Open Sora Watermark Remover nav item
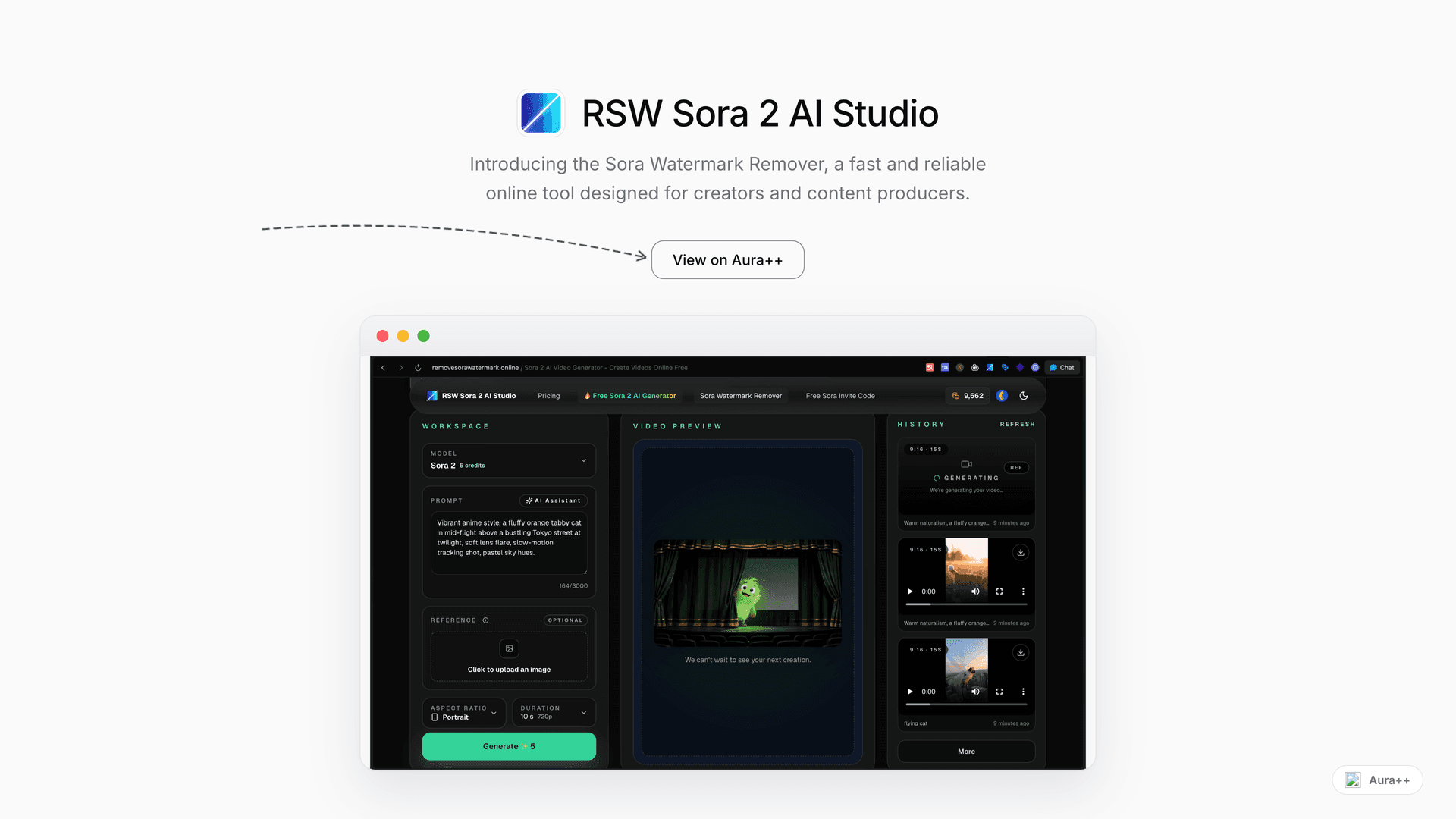Image resolution: width=1456 pixels, height=819 pixels. (741, 396)
